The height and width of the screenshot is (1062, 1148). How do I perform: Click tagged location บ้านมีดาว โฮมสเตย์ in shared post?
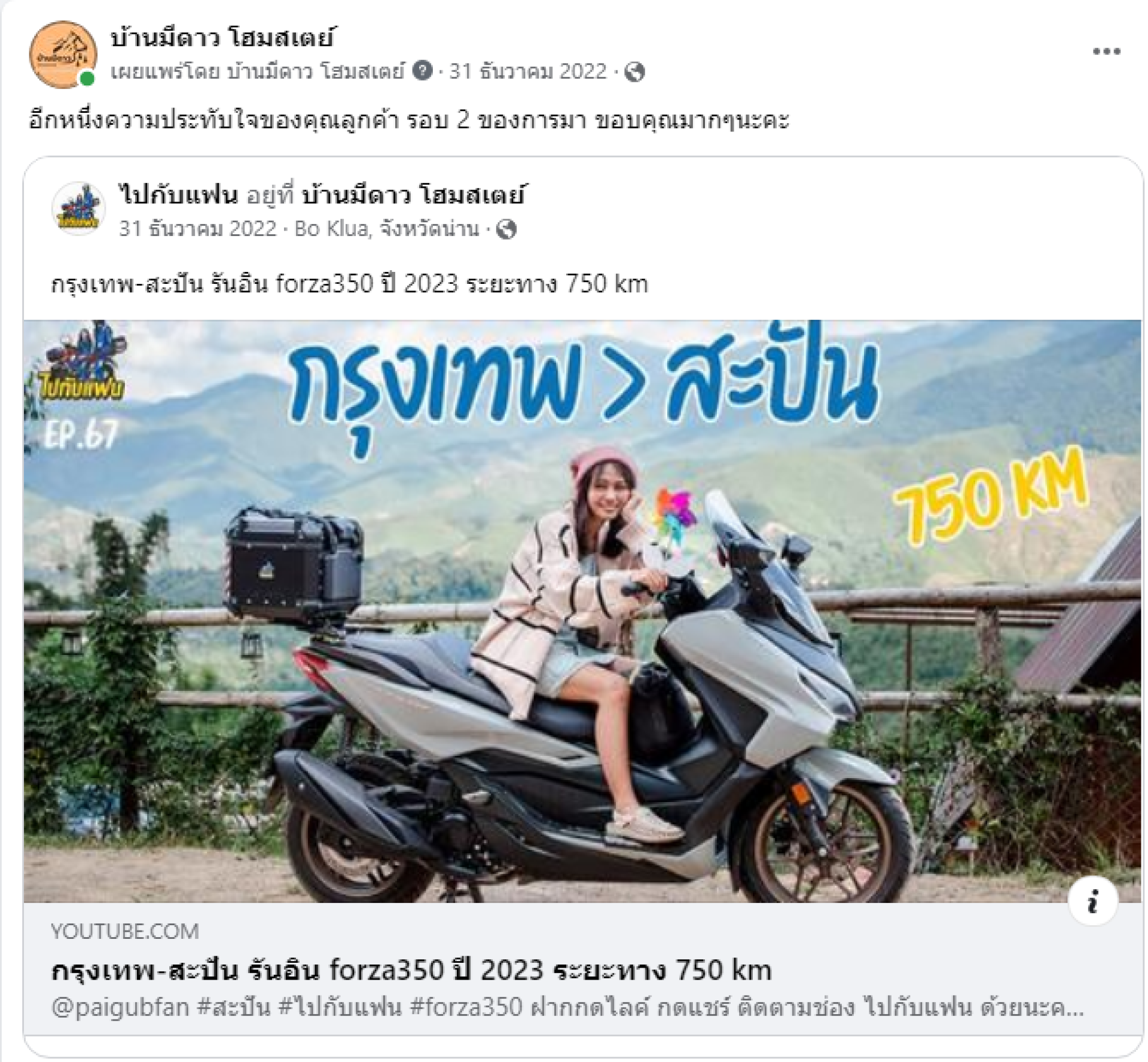coord(414,195)
